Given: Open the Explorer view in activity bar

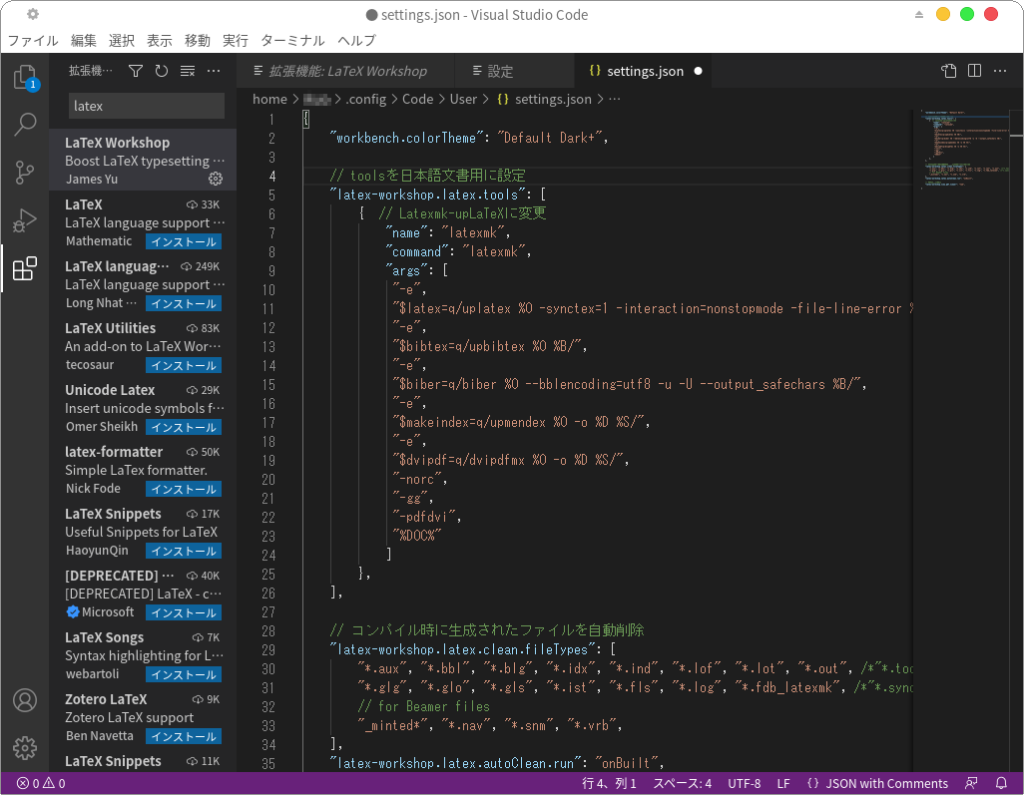Looking at the screenshot, I should pyautogui.click(x=25, y=78).
